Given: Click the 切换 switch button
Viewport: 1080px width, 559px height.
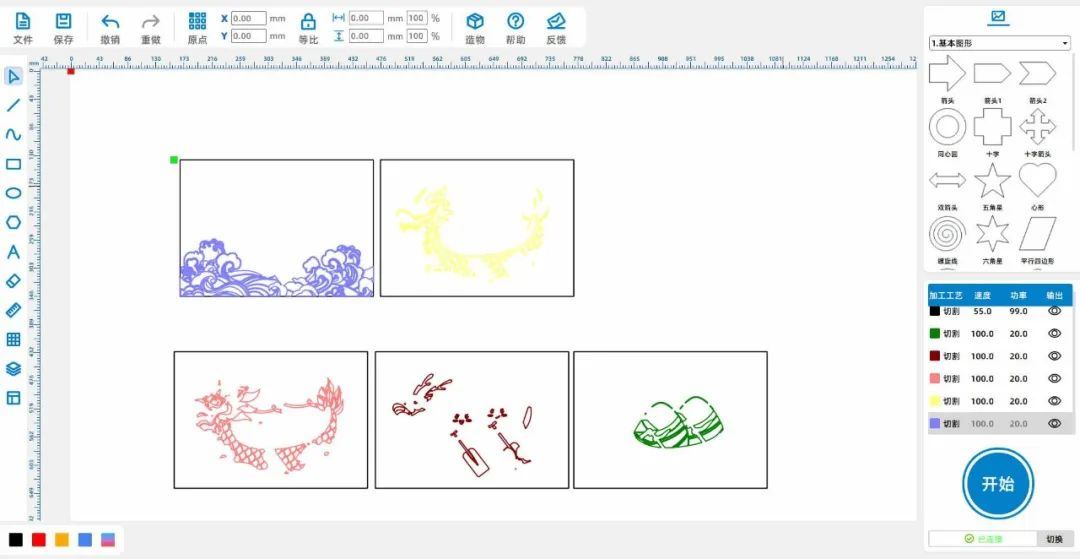Looking at the screenshot, I should tap(1054, 539).
